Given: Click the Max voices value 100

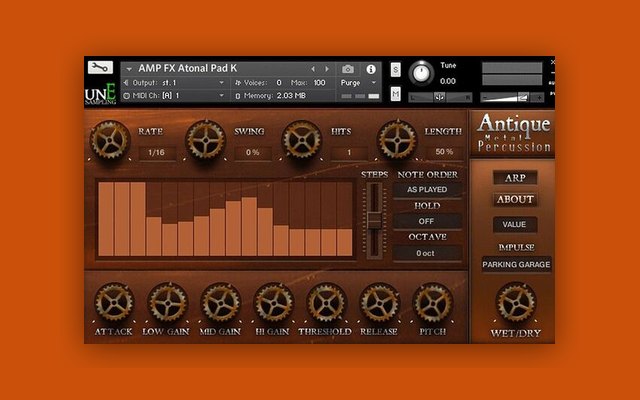Looking at the screenshot, I should (319, 83).
